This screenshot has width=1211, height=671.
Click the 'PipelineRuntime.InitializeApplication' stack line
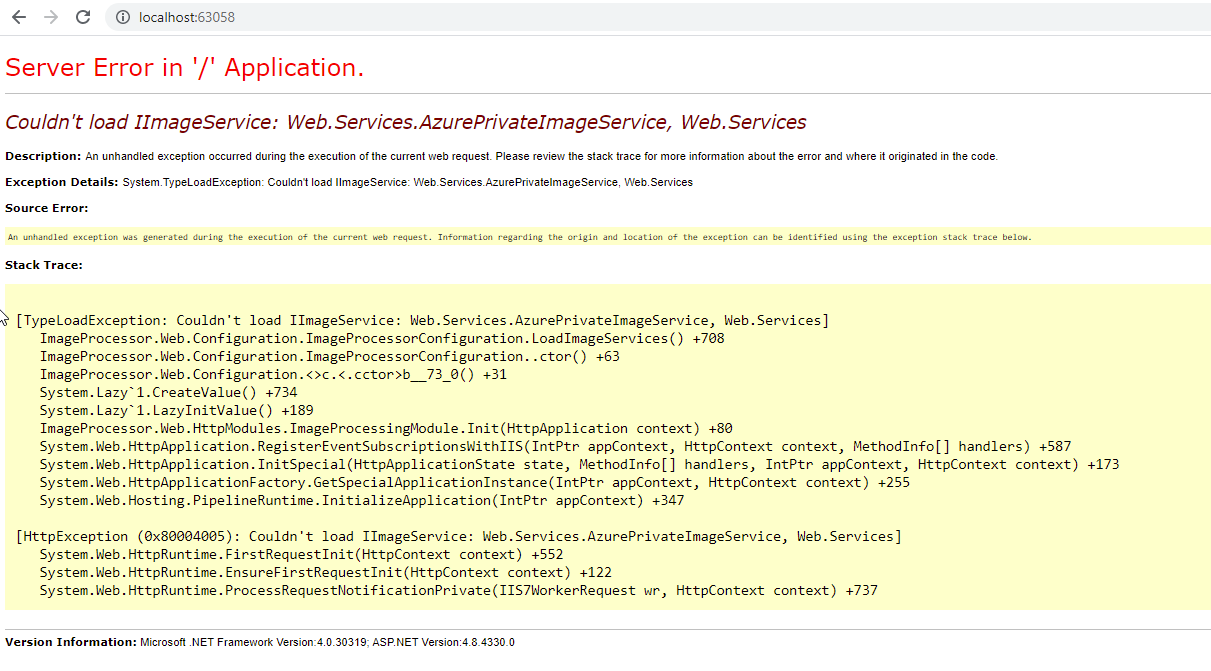[362, 500]
